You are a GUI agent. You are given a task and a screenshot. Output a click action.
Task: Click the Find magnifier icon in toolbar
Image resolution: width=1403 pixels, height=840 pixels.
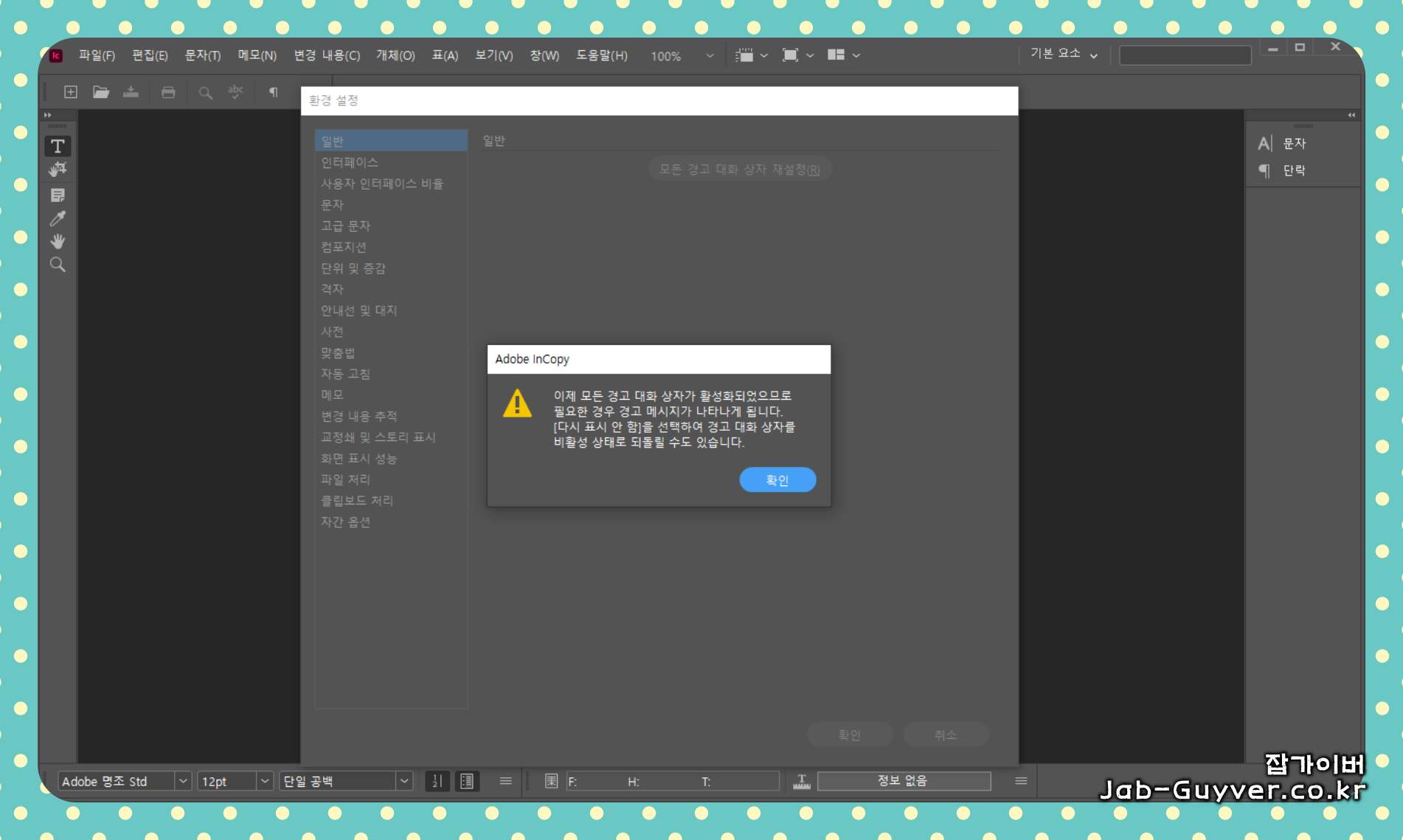coord(206,92)
